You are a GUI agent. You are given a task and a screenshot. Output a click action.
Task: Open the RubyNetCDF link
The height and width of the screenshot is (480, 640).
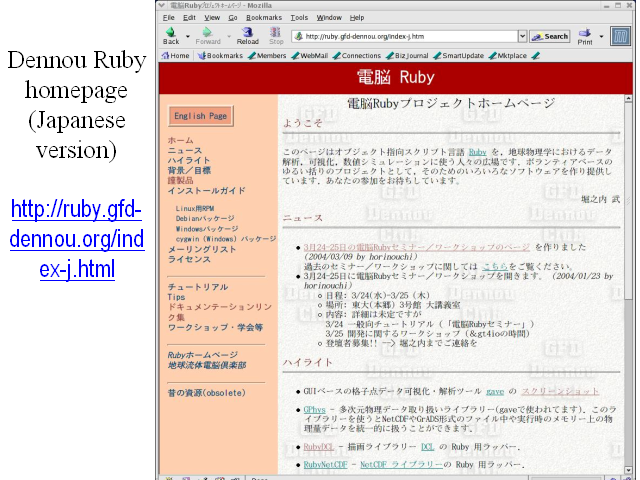(325, 464)
